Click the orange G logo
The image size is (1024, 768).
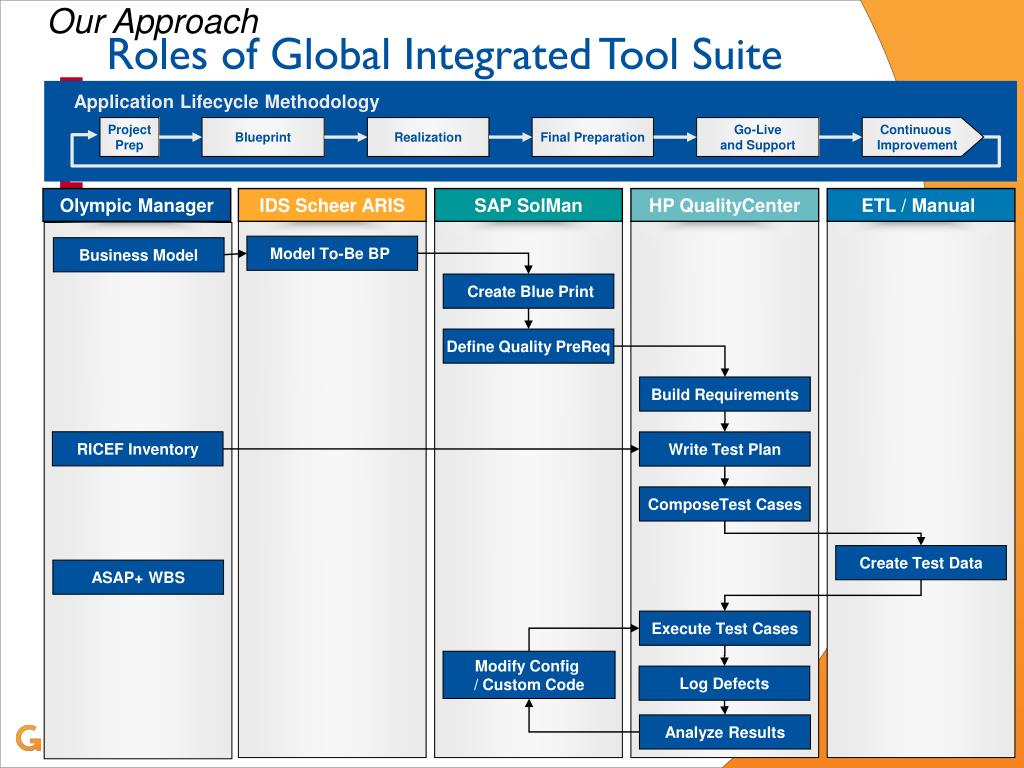[x=28, y=737]
